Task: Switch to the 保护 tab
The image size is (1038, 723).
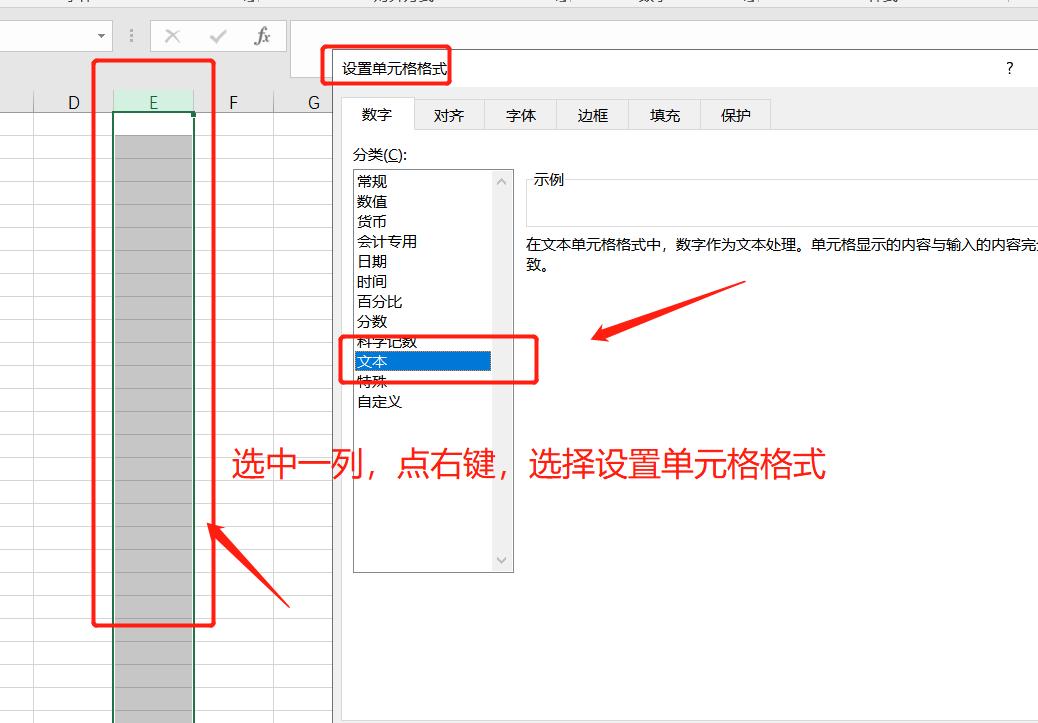Action: pos(735,115)
